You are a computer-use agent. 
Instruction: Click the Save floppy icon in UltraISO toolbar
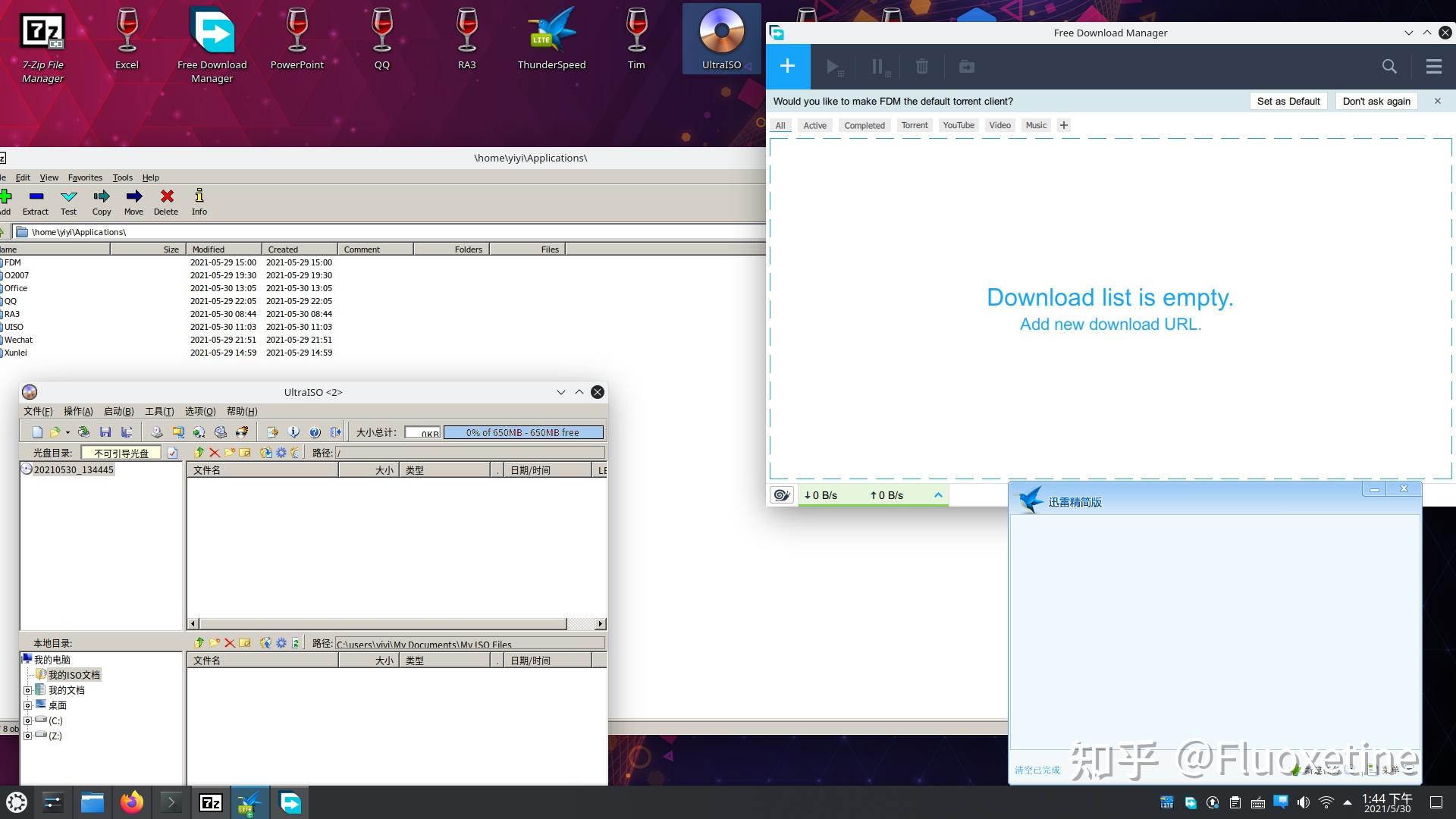pos(105,432)
